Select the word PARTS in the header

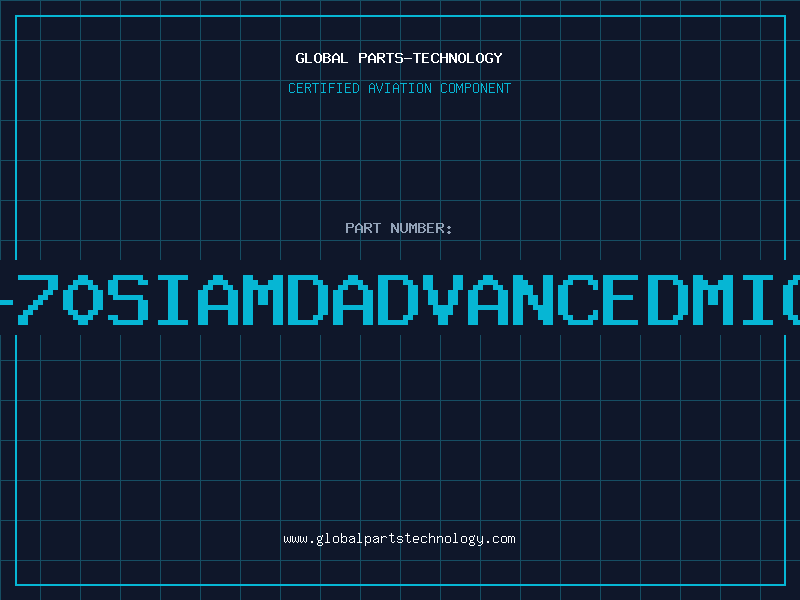(x=381, y=58)
